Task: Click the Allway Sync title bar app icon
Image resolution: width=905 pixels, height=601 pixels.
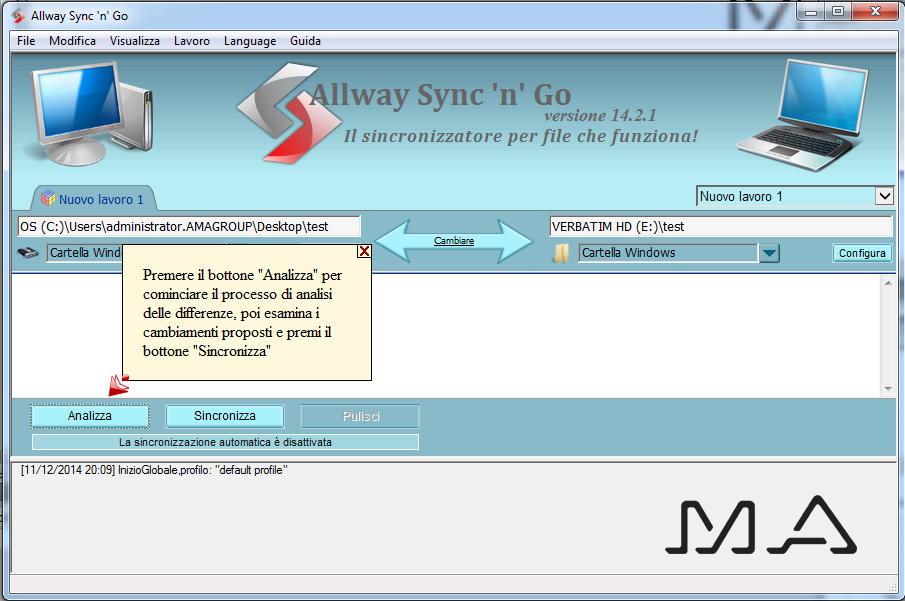Action: coord(19,16)
